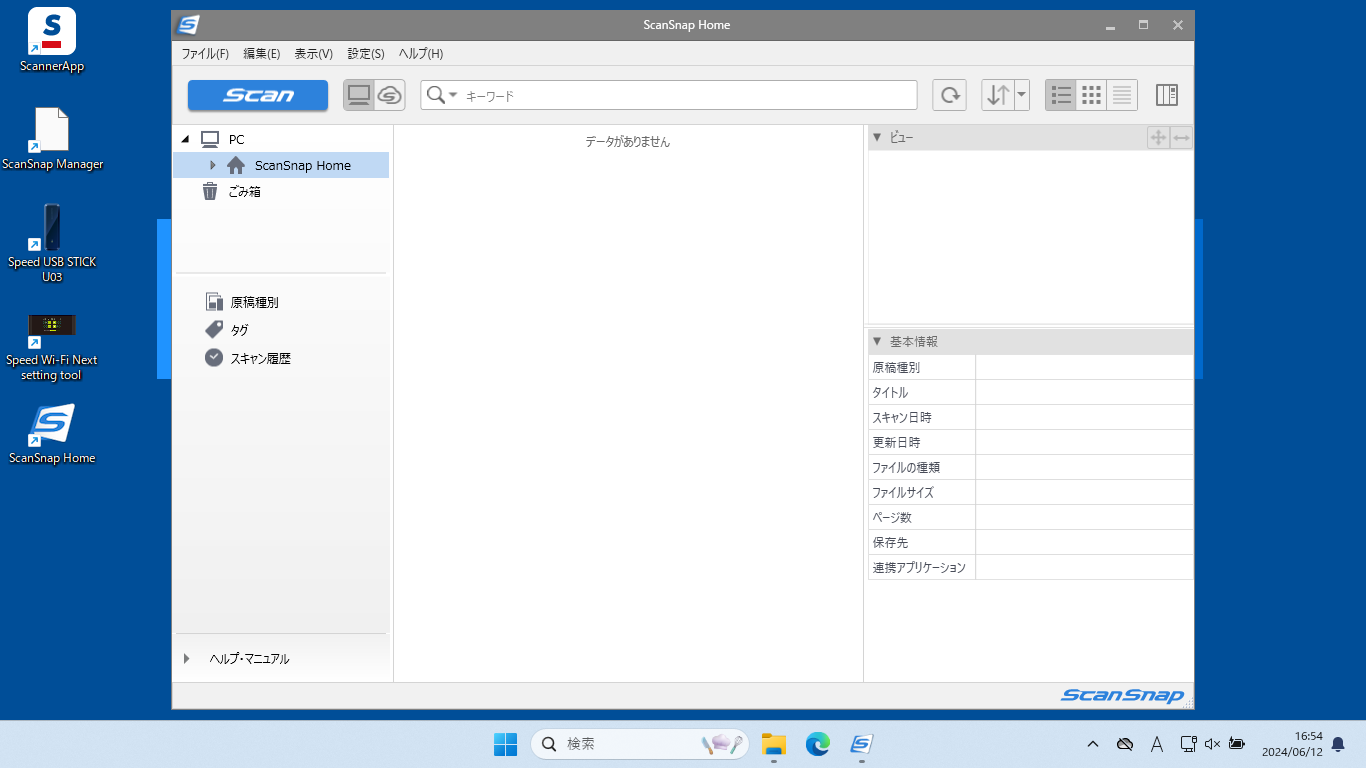Open the ヘルプ(H) menu

click(x=421, y=53)
